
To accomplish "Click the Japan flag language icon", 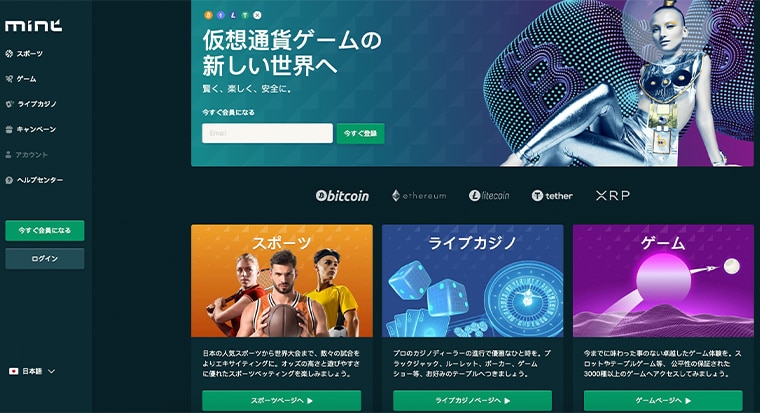I will [14, 371].
